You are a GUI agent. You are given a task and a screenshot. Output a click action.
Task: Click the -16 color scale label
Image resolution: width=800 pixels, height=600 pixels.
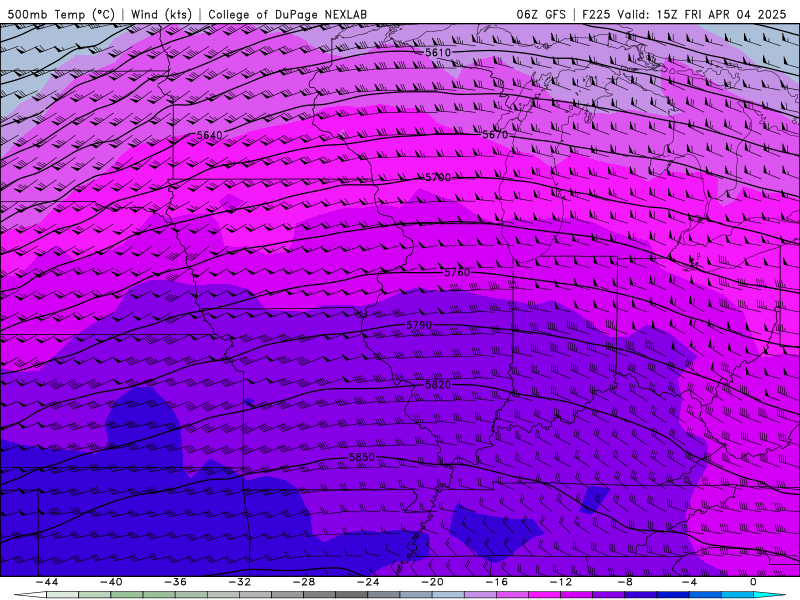click(x=496, y=582)
